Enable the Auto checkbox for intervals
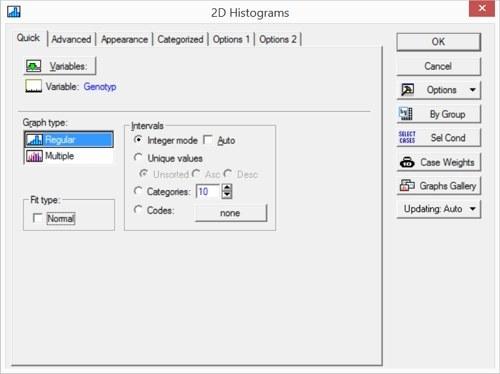The image size is (500, 374). [208, 140]
